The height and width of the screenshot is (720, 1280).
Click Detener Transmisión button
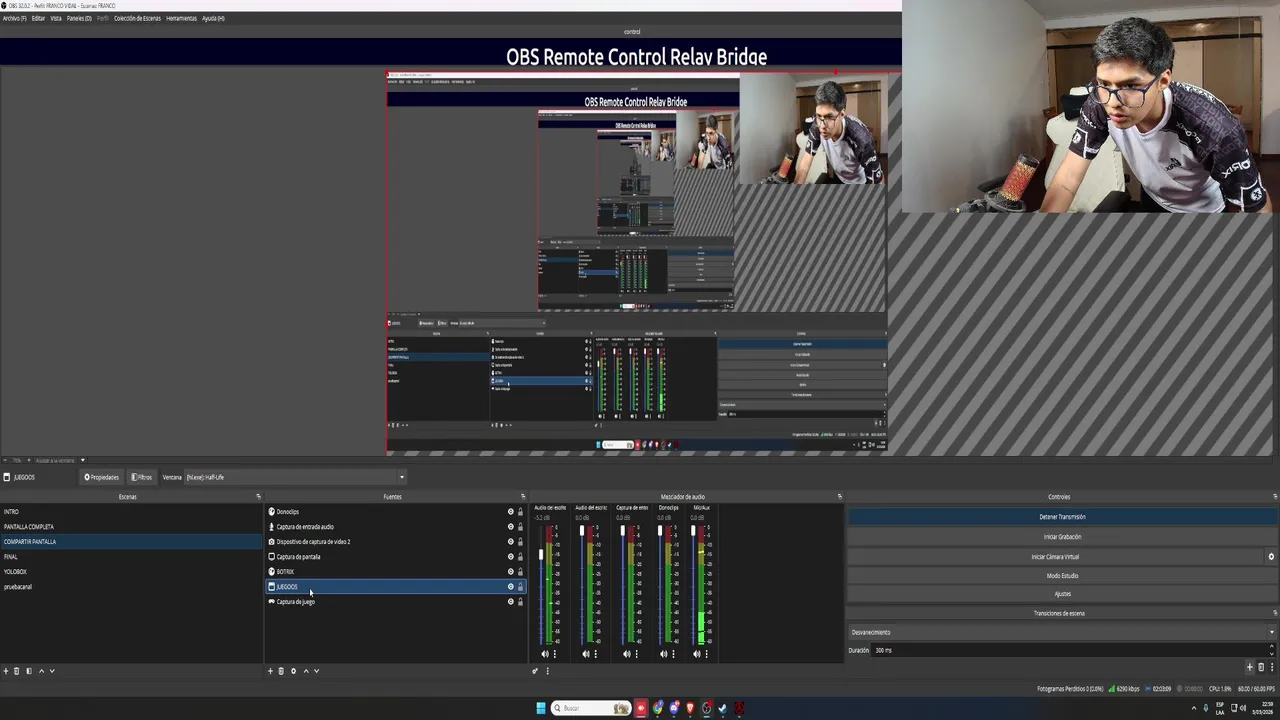point(1062,517)
